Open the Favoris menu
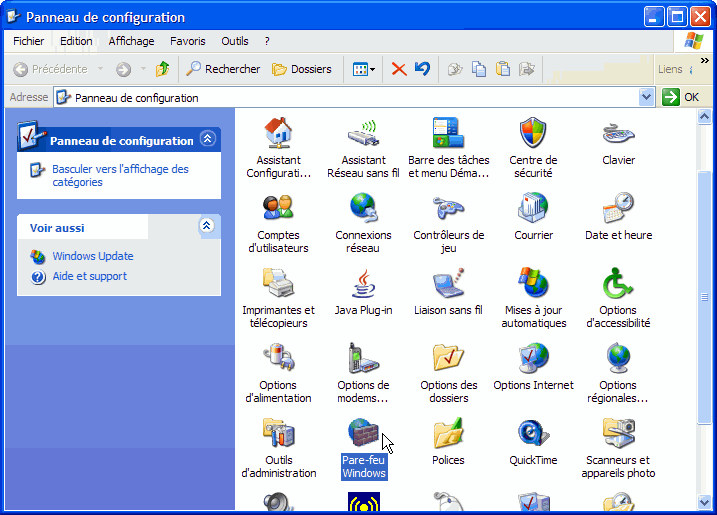The height and width of the screenshot is (515, 717). pyautogui.click(x=187, y=41)
